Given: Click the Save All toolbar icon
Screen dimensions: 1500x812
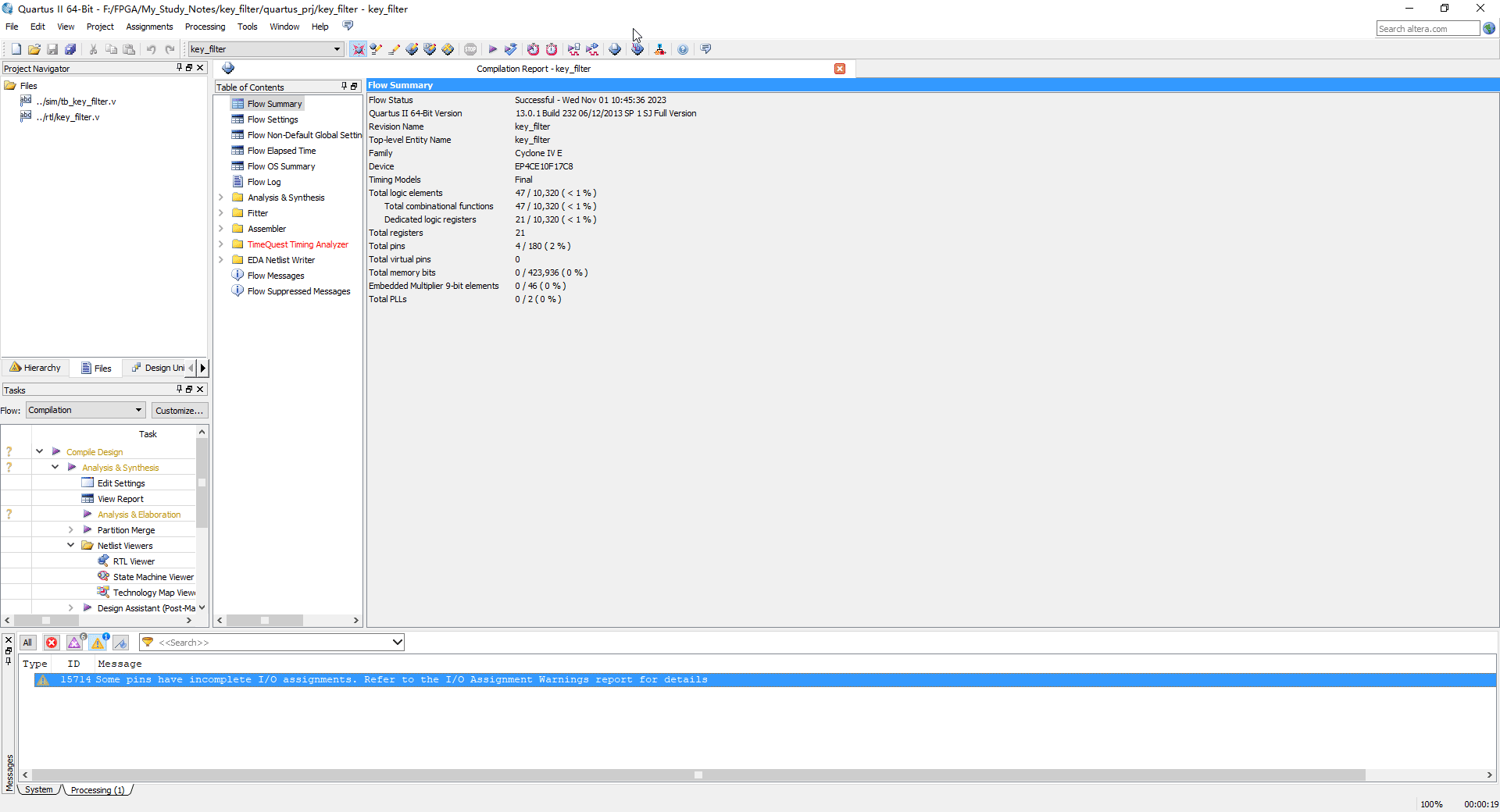Looking at the screenshot, I should pyautogui.click(x=70, y=49).
